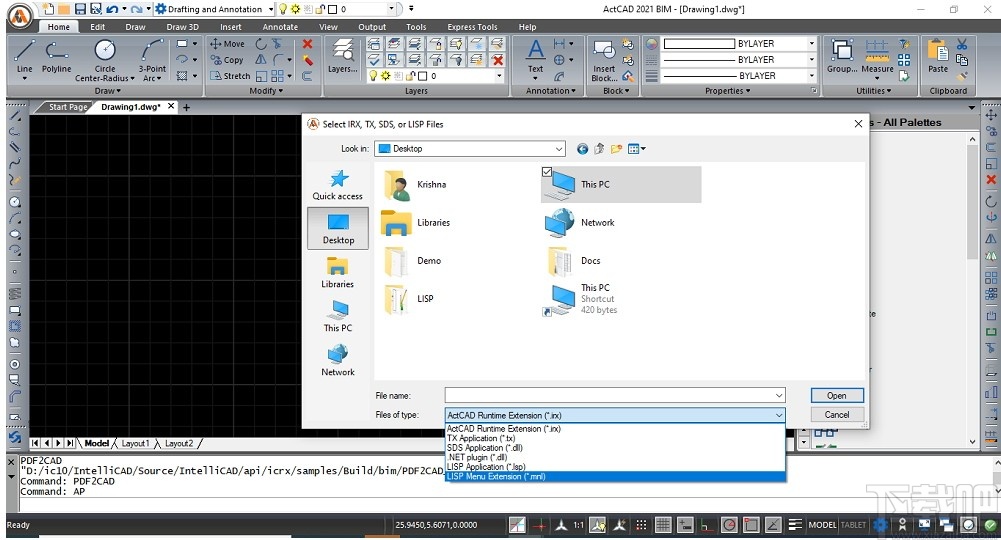
Task: Select LISP Application (*.lsp) option
Action: pyautogui.click(x=615, y=467)
